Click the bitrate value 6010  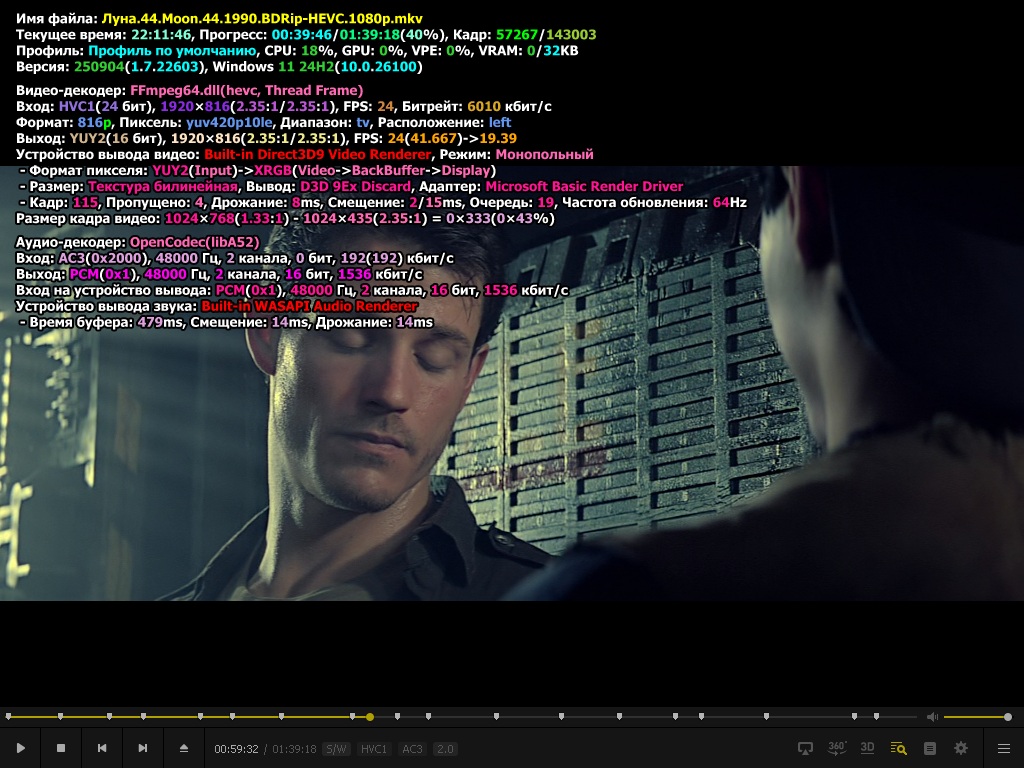point(484,106)
